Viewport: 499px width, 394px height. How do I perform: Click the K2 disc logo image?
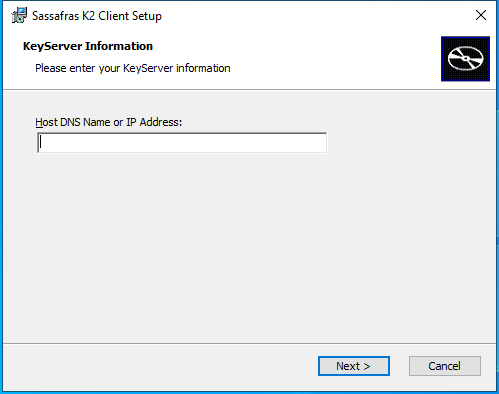(465, 59)
